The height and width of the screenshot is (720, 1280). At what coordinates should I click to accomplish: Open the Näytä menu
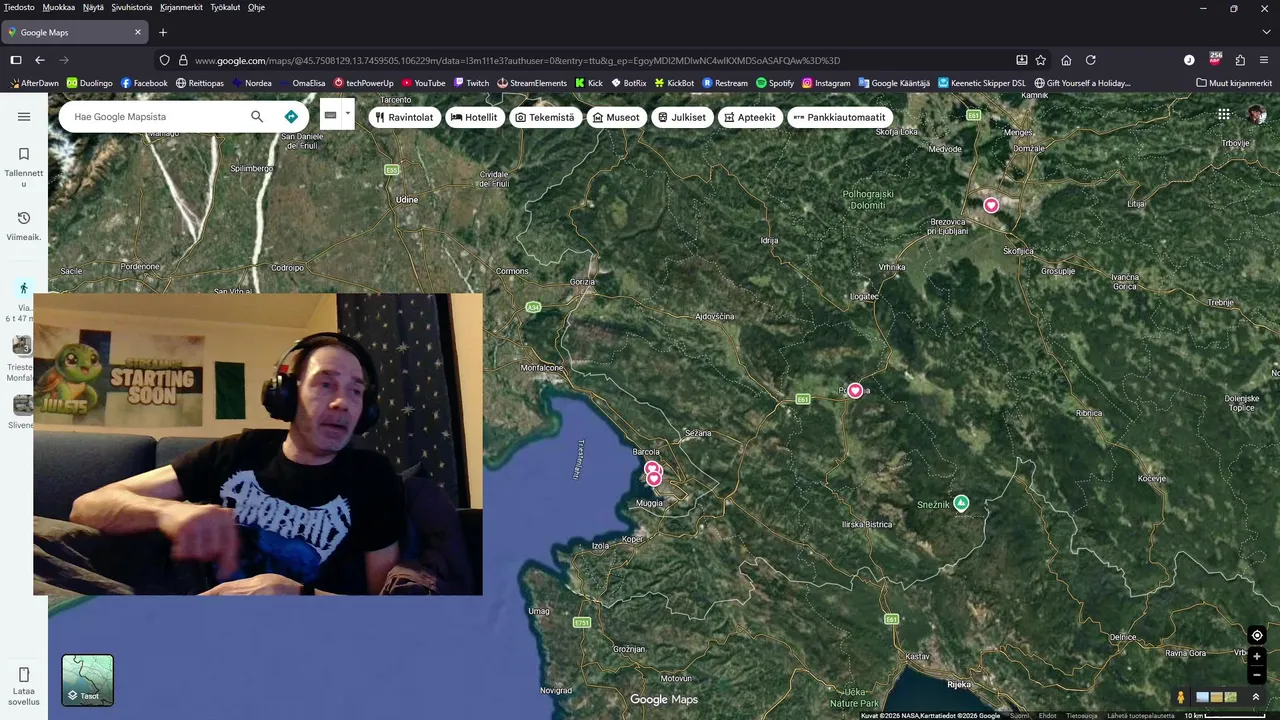point(93,7)
